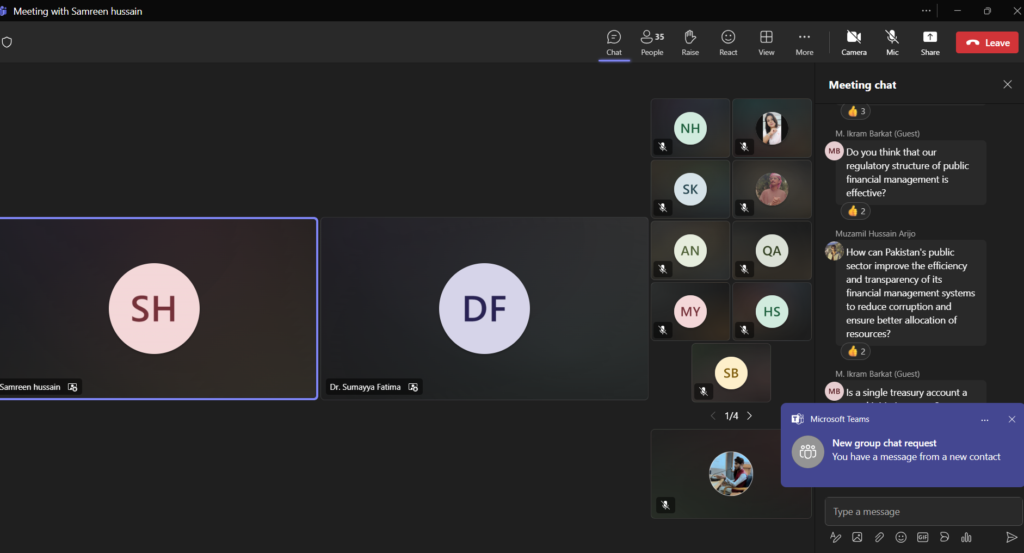Viewport: 1024px width, 553px height.
Task: Click thumbs-up under Muzamil Hussain Arijo's message
Action: 856,351
